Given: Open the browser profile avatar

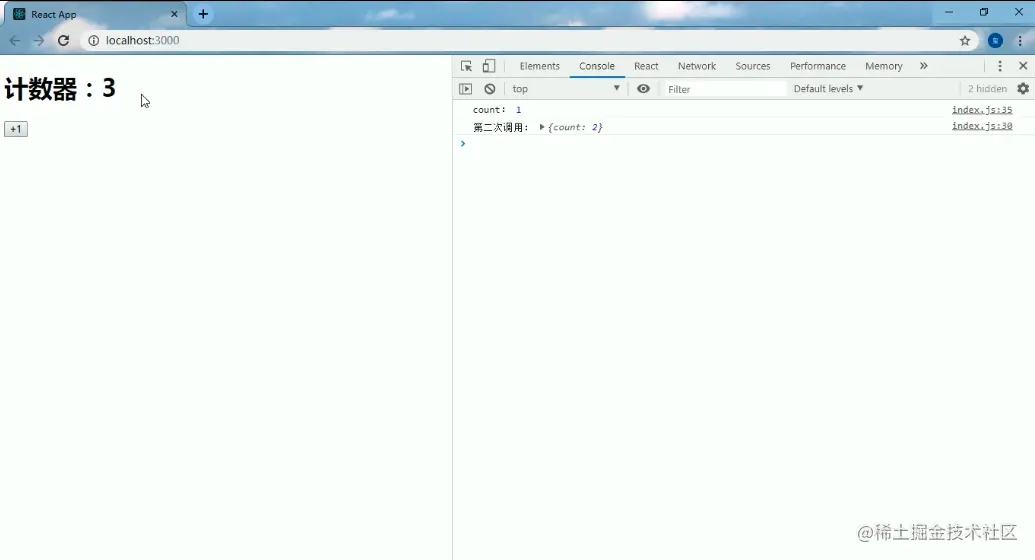Looking at the screenshot, I should coord(995,40).
